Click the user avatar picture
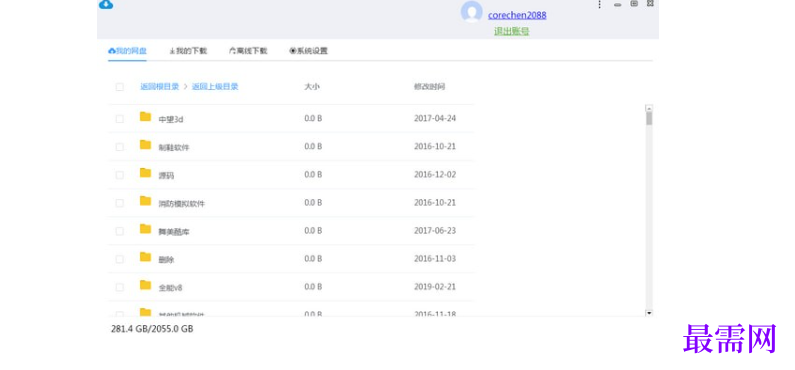Viewport: 795px width, 370px height. pos(472,12)
